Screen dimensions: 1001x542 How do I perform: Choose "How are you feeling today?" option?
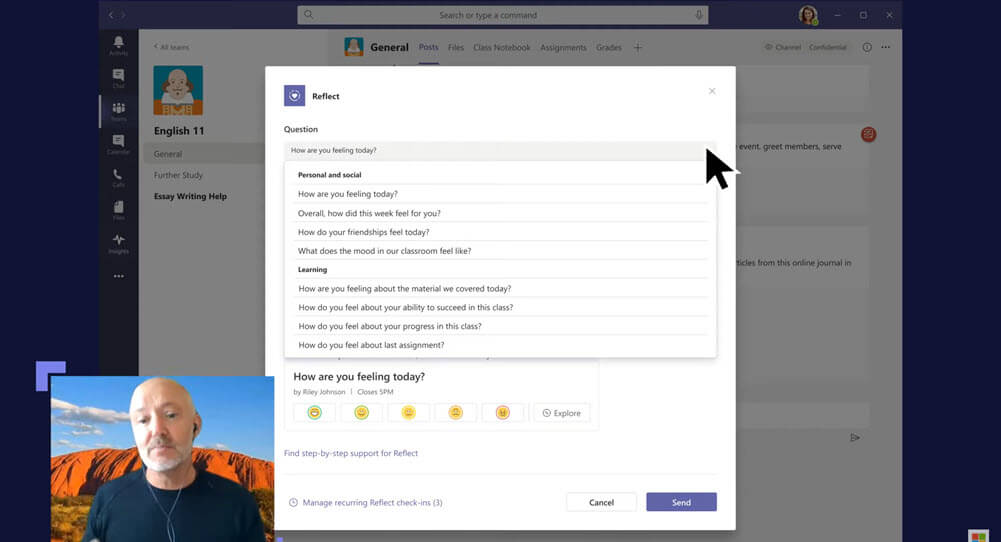503,194
